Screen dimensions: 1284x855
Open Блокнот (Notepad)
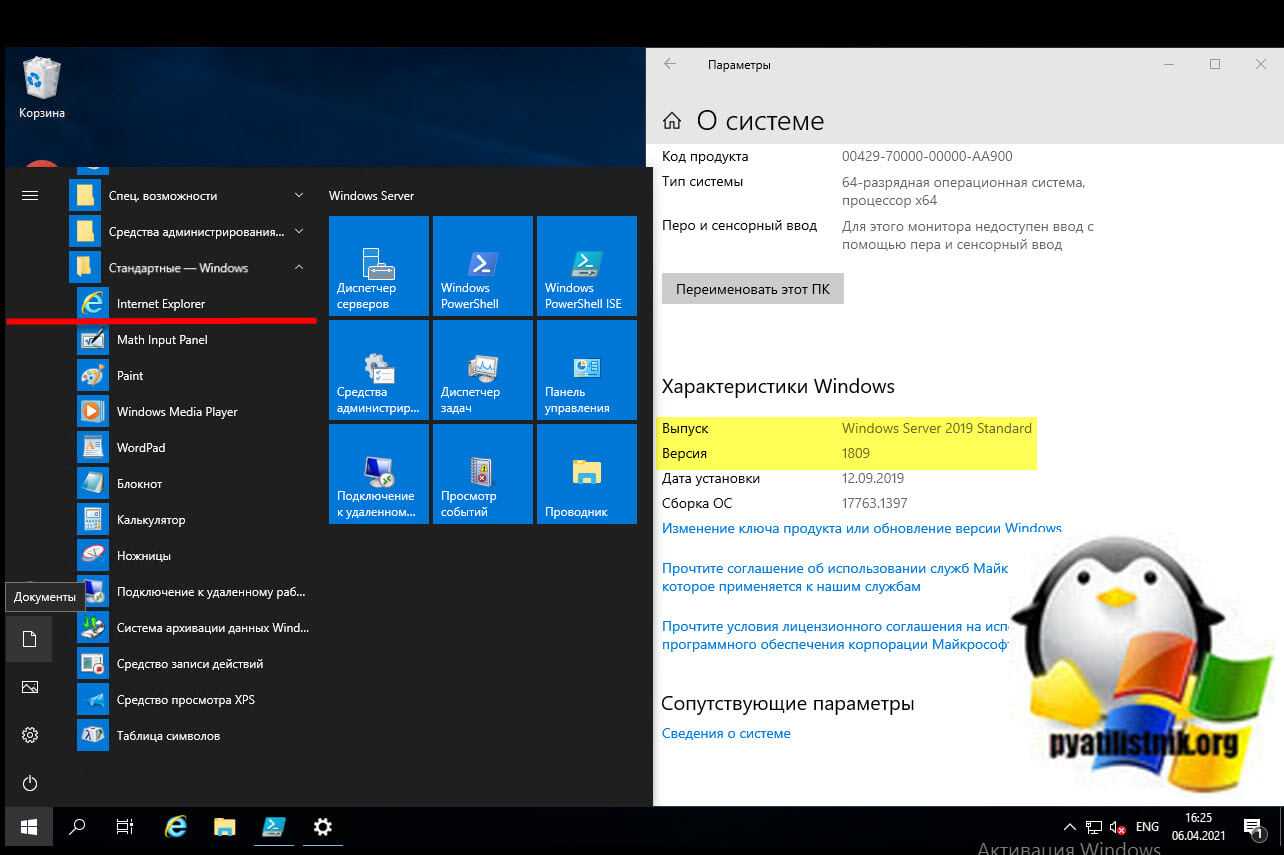click(x=193, y=483)
